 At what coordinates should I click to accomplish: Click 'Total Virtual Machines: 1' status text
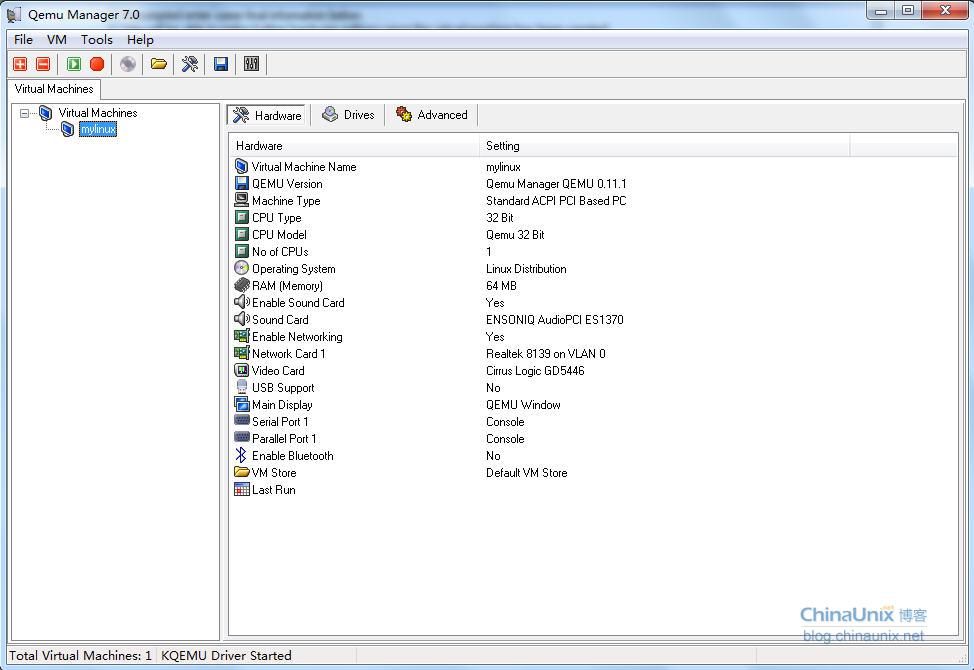coord(80,656)
